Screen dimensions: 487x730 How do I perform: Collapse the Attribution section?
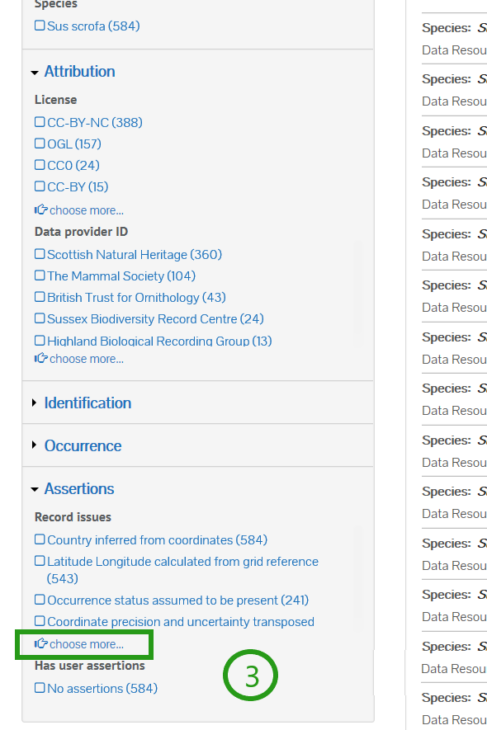click(80, 71)
